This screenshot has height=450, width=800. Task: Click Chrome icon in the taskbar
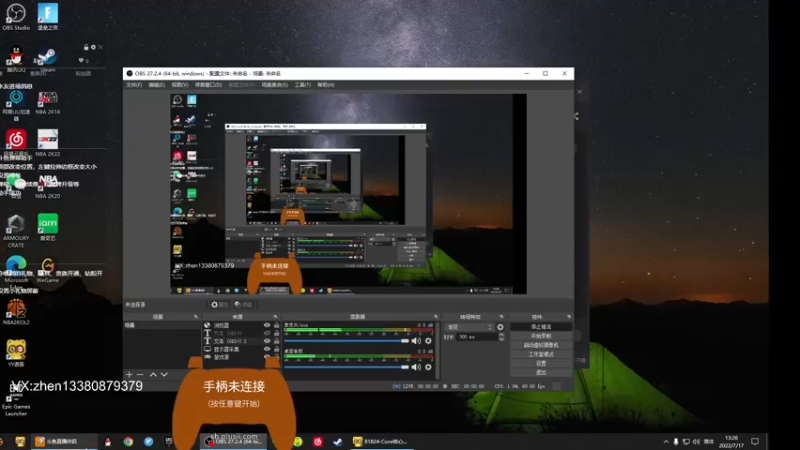(128, 441)
